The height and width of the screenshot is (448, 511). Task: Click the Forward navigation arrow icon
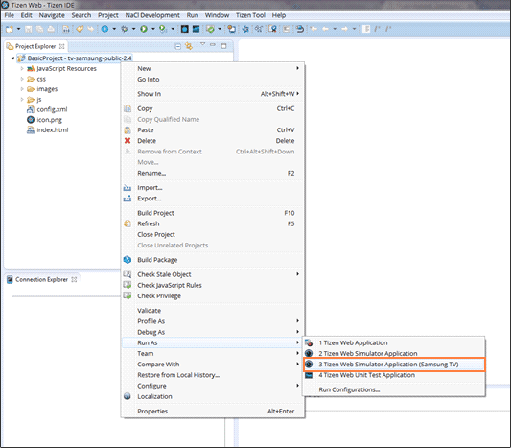[345, 29]
